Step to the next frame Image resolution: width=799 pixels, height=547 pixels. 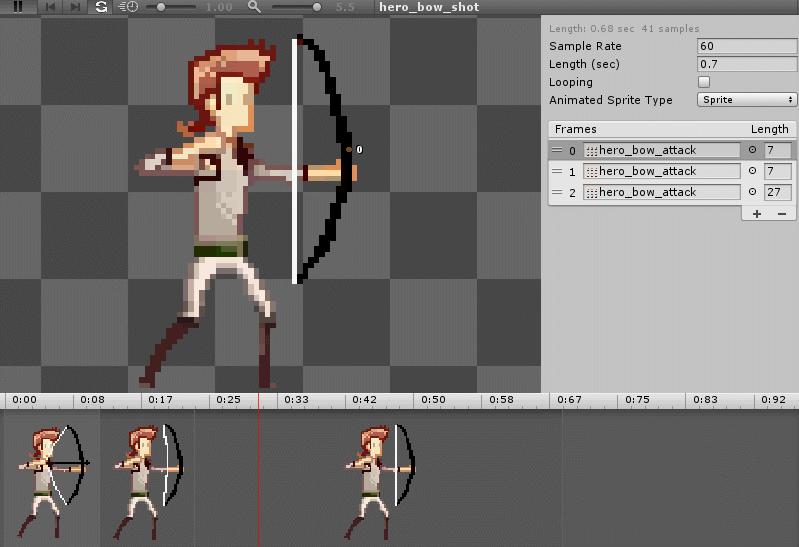75,7
